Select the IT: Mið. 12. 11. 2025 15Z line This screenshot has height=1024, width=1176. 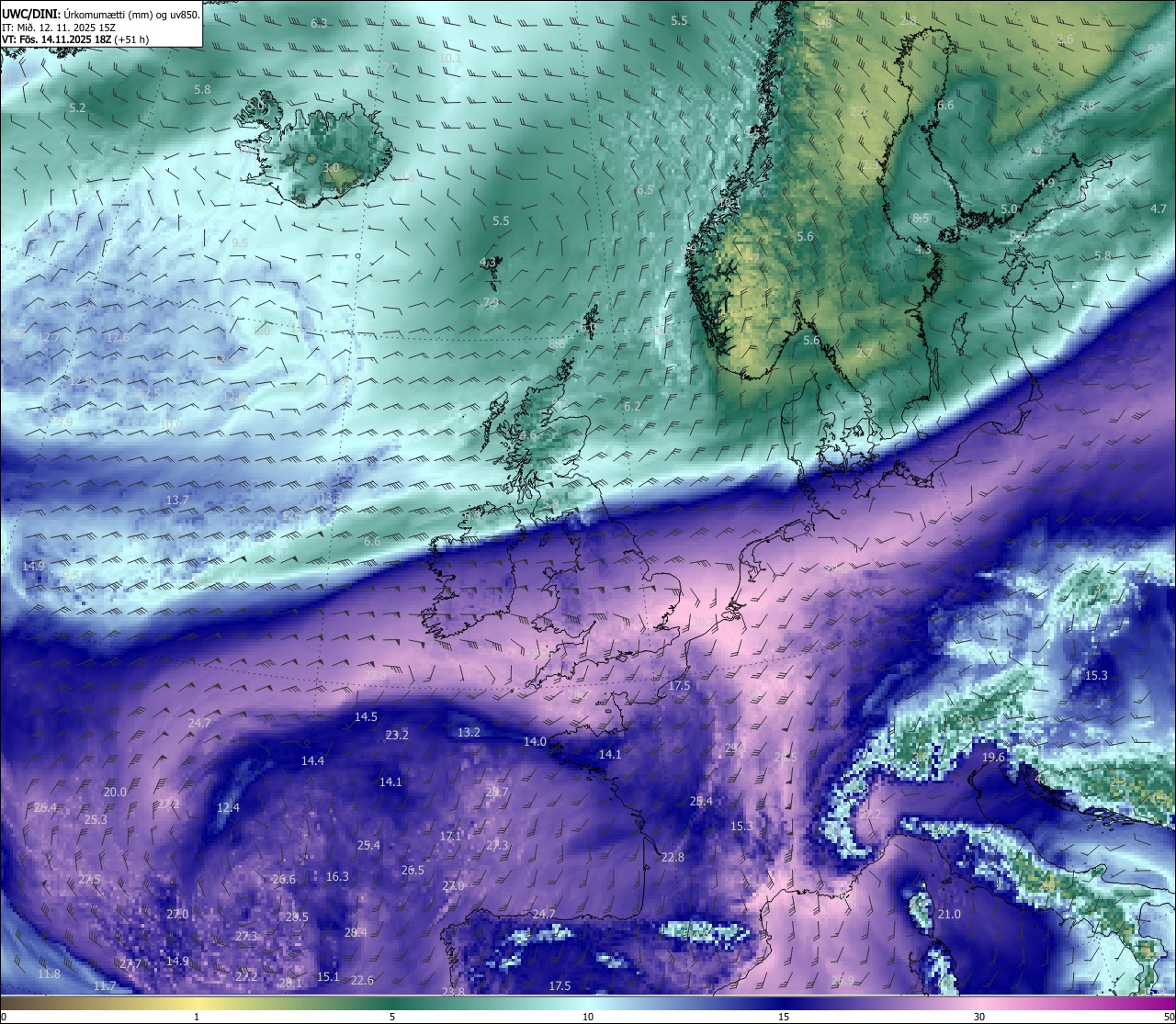(59, 28)
